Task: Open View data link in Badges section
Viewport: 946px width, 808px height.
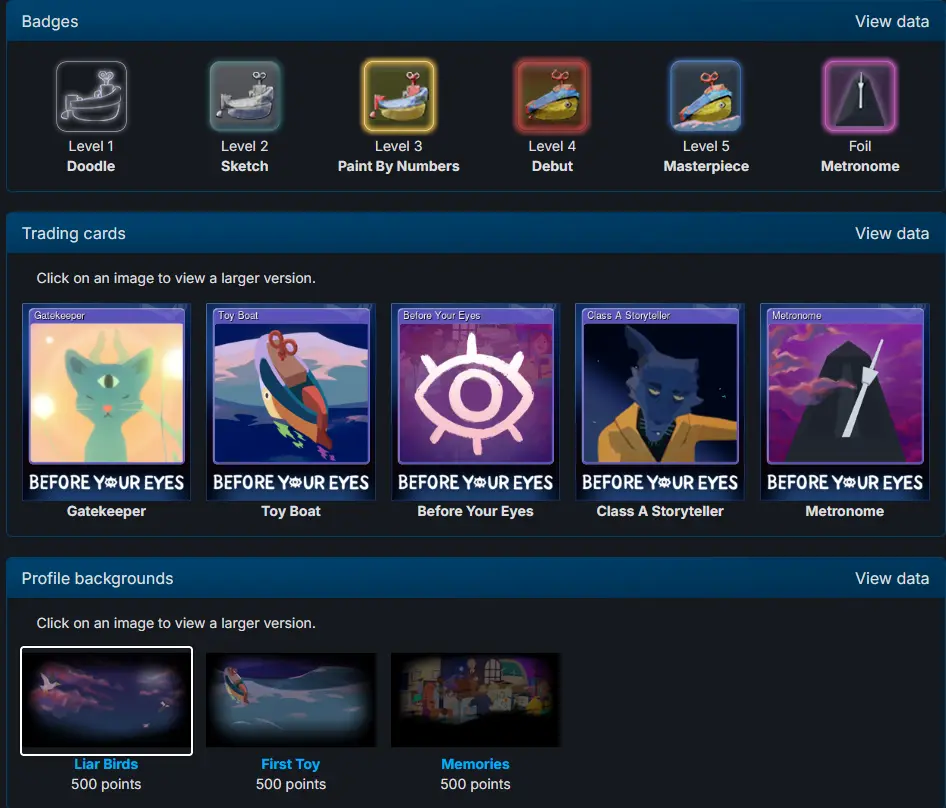Action: (x=892, y=22)
